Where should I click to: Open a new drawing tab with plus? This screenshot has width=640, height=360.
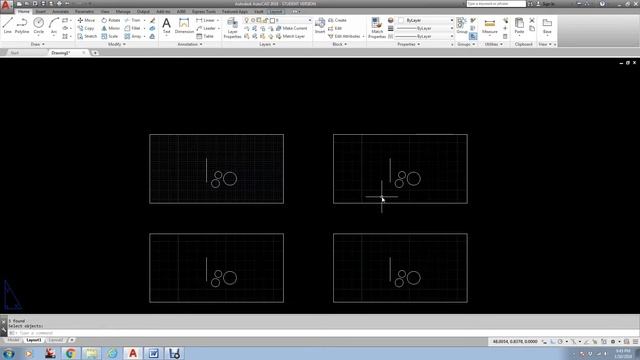[x=95, y=53]
